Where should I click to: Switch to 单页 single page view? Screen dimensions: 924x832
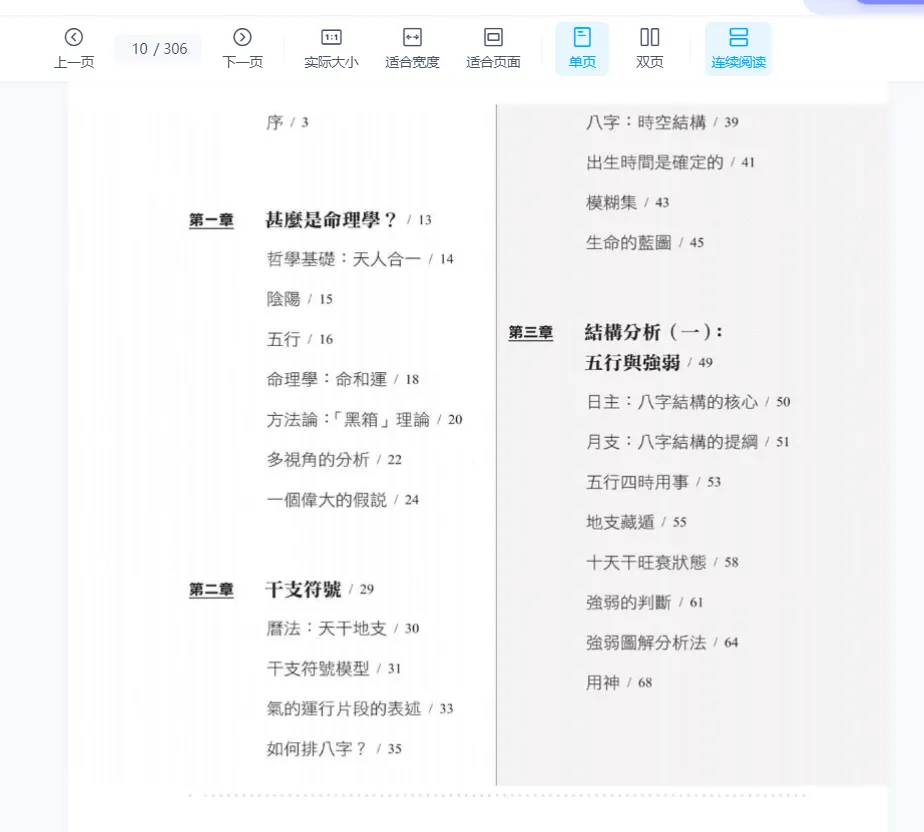click(x=582, y=38)
